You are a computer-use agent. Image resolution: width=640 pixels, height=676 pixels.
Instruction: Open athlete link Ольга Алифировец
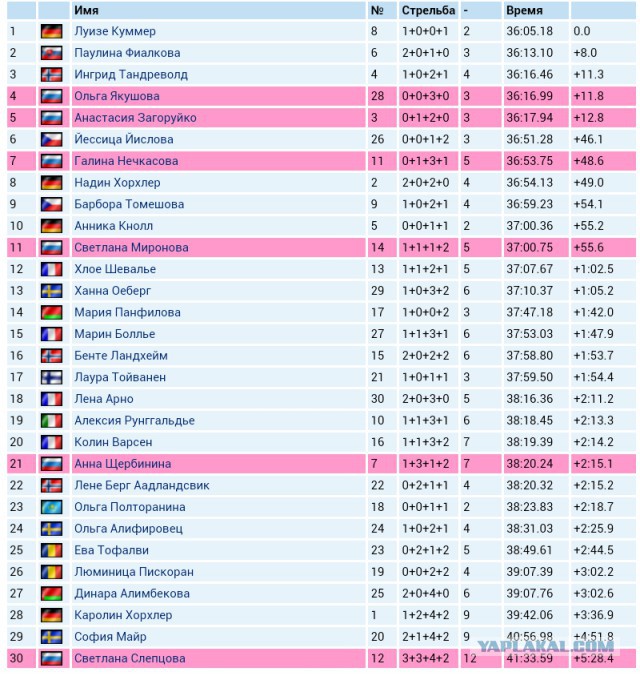coord(129,529)
